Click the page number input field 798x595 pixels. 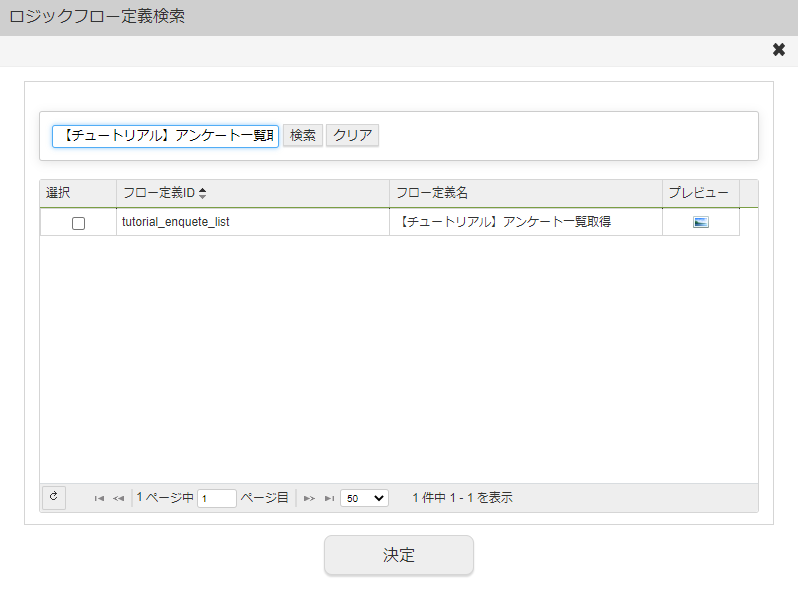217,498
